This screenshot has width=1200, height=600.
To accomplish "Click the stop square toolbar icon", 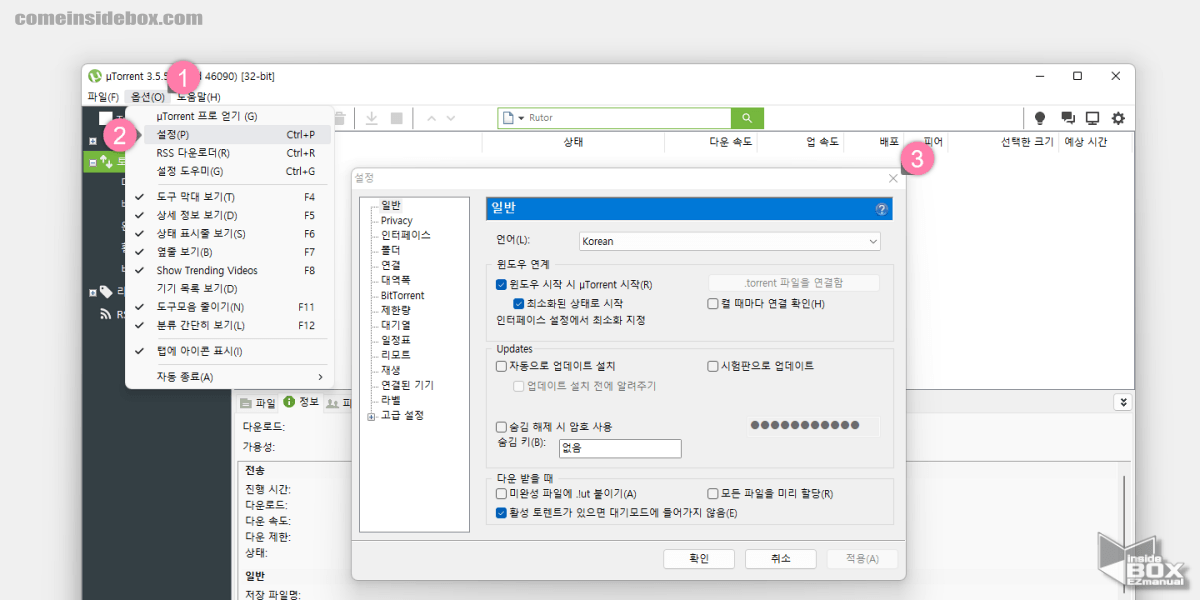I will 397,118.
